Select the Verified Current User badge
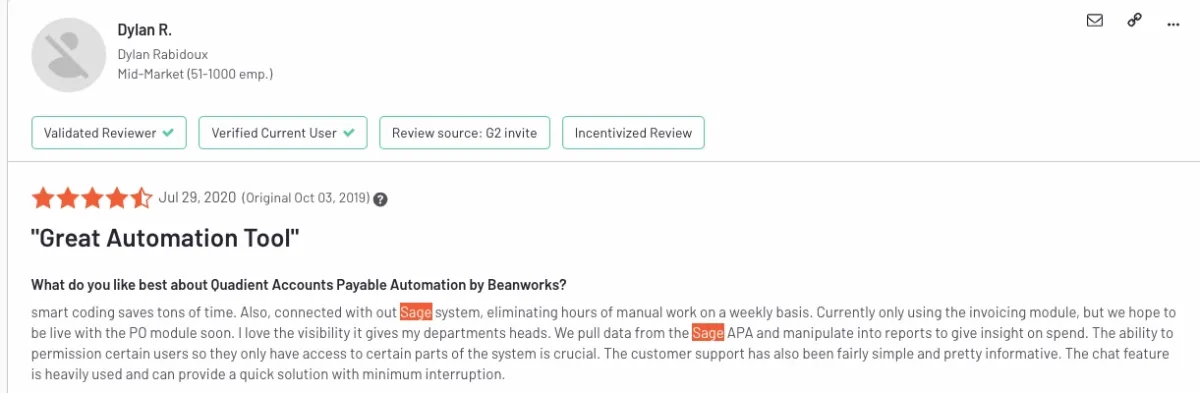 tap(283, 132)
